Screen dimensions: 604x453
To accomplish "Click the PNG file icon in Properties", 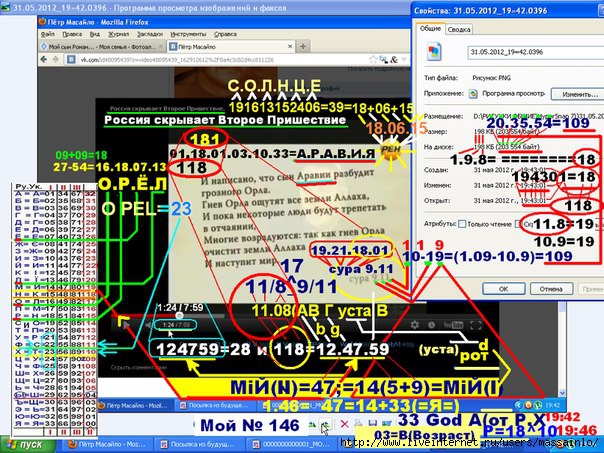I will 435,51.
